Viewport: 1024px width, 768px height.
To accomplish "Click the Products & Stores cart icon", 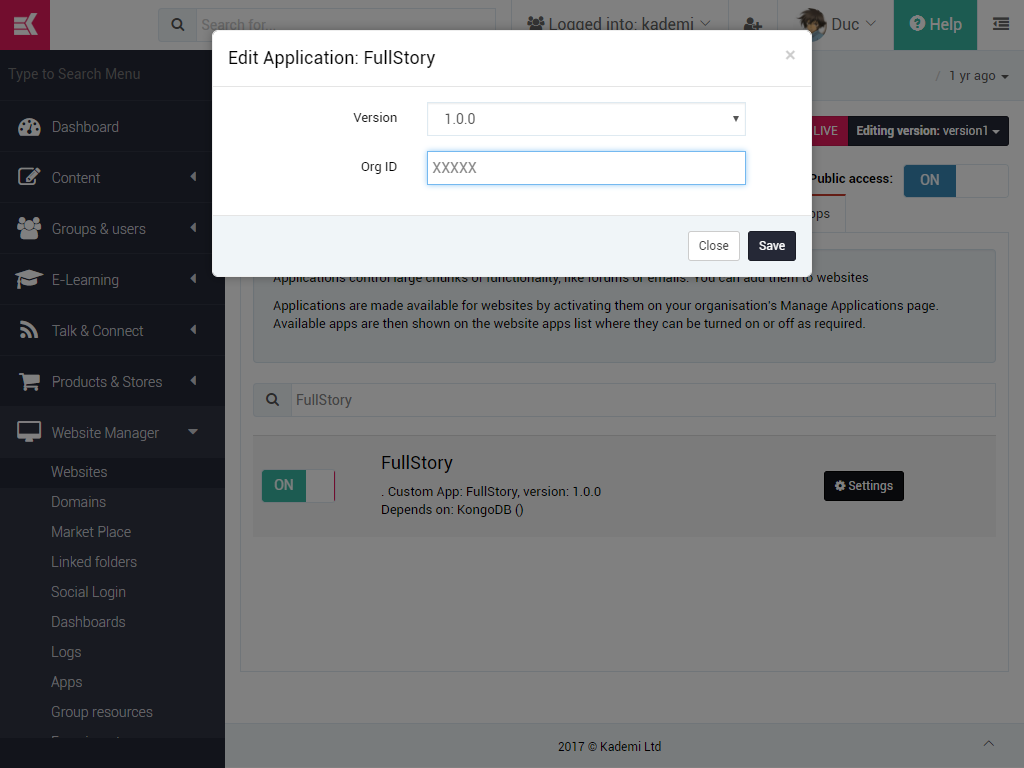I will click(x=29, y=381).
